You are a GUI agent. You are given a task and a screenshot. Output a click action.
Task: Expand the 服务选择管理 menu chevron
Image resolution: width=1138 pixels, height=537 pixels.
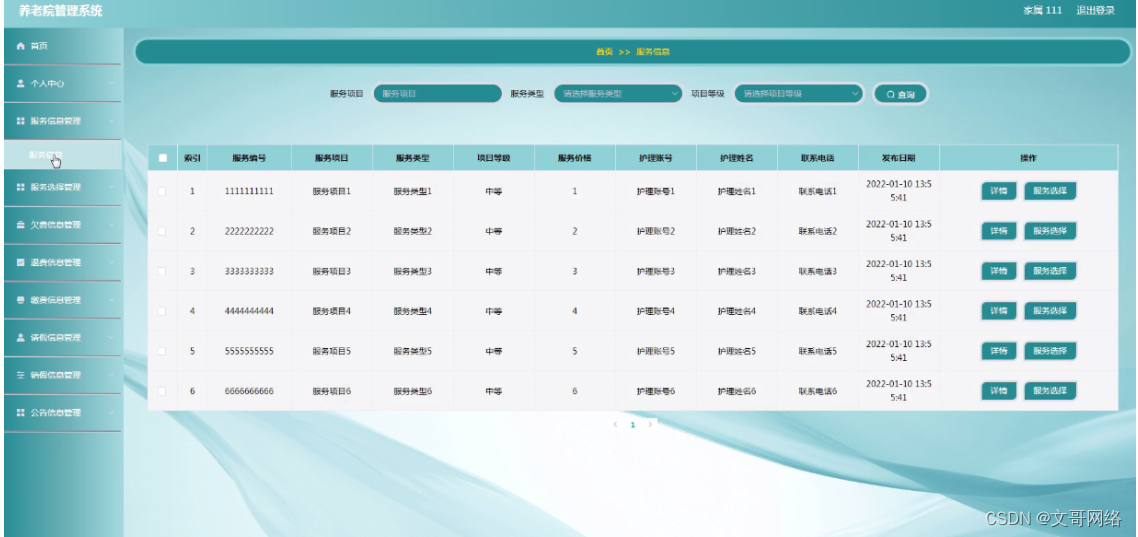pos(112,187)
